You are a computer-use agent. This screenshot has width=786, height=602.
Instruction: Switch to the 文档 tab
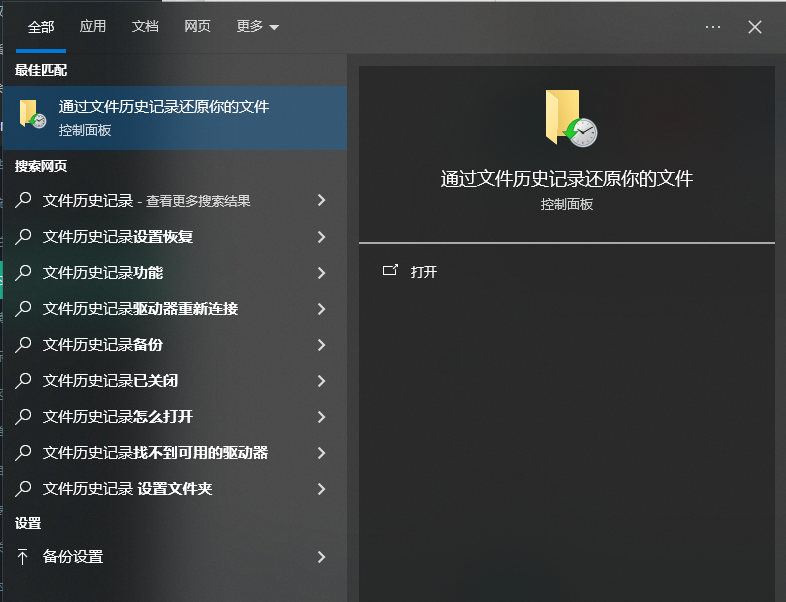[145, 26]
